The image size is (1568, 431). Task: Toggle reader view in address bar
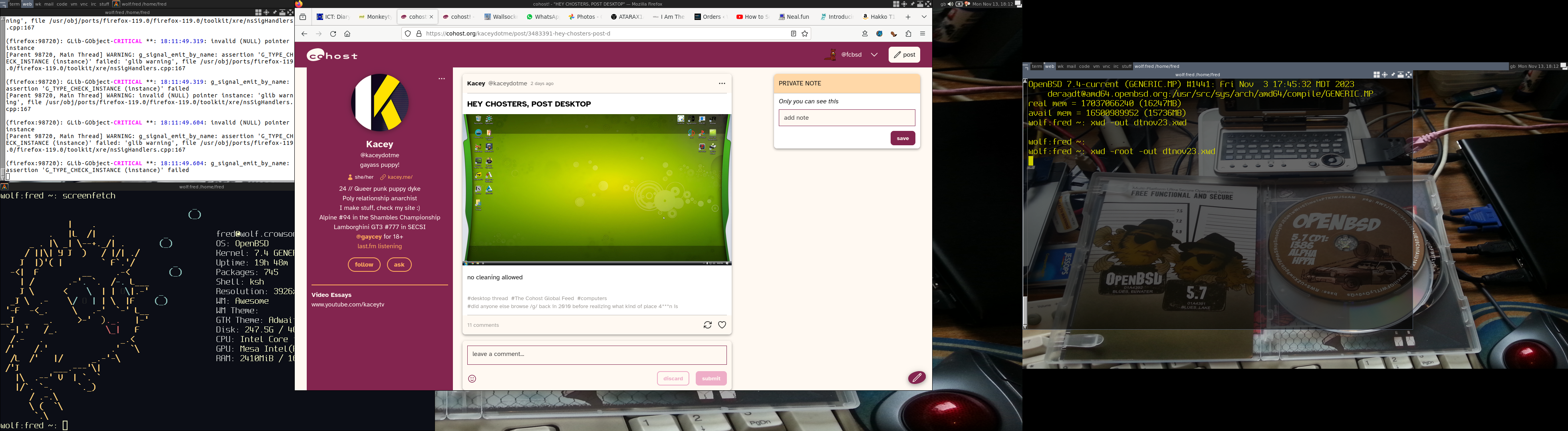coord(793,34)
